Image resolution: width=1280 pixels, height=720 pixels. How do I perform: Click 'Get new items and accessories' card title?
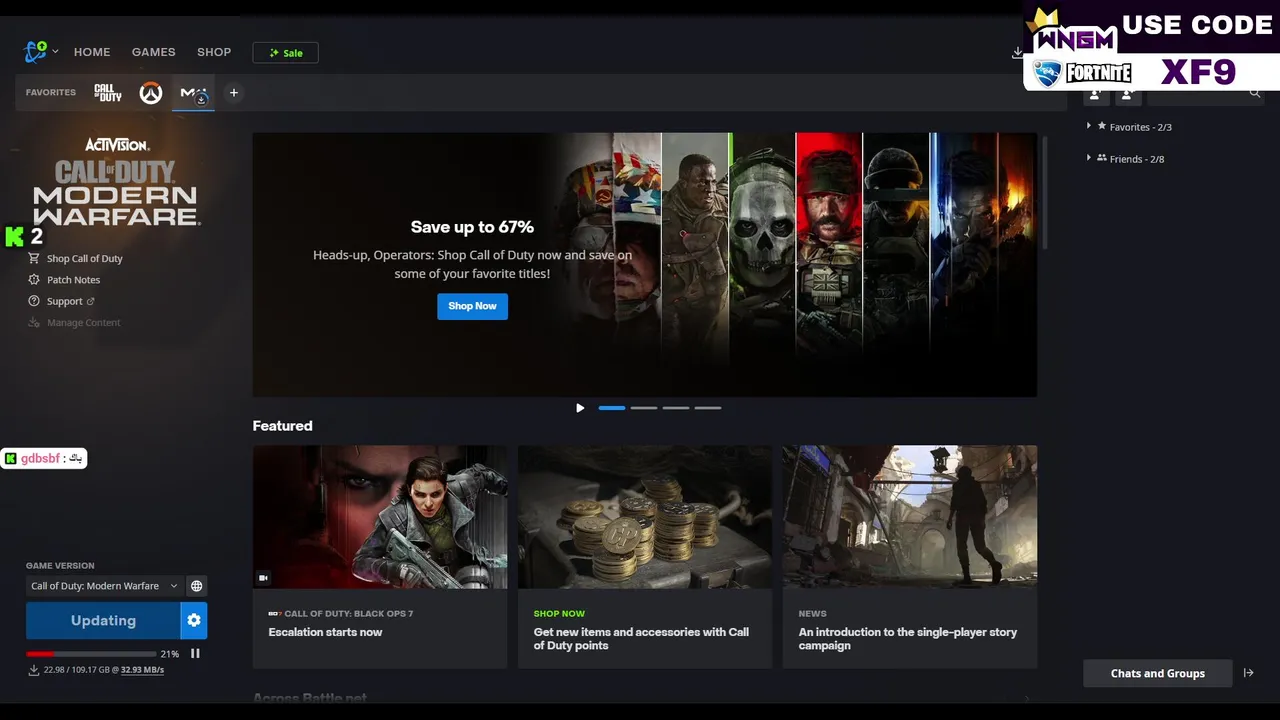(641, 639)
